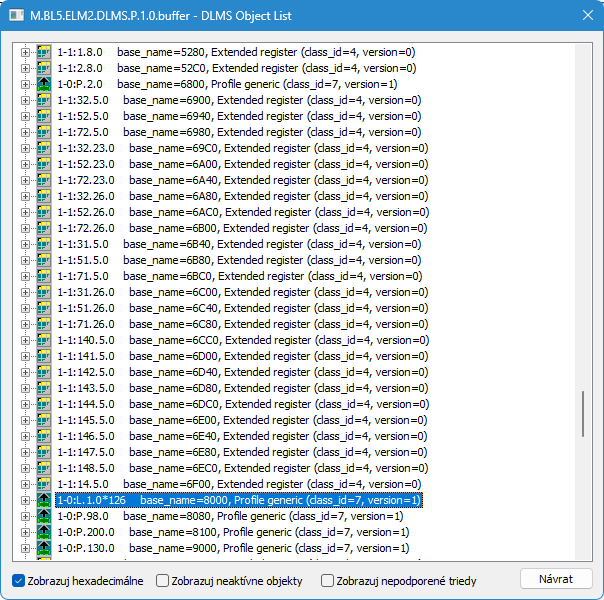Click the register icon next to 1-1:32.5.0
The image size is (604, 600).
pyautogui.click(x=44, y=100)
